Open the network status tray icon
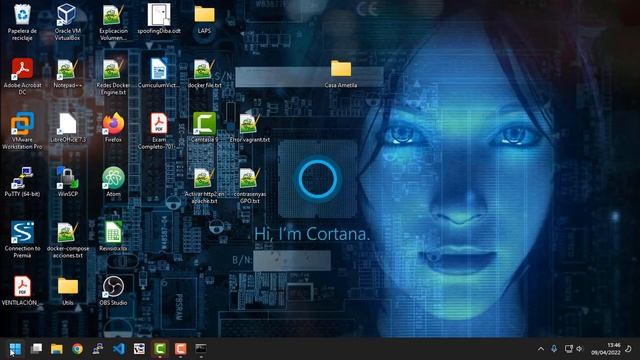 point(568,349)
